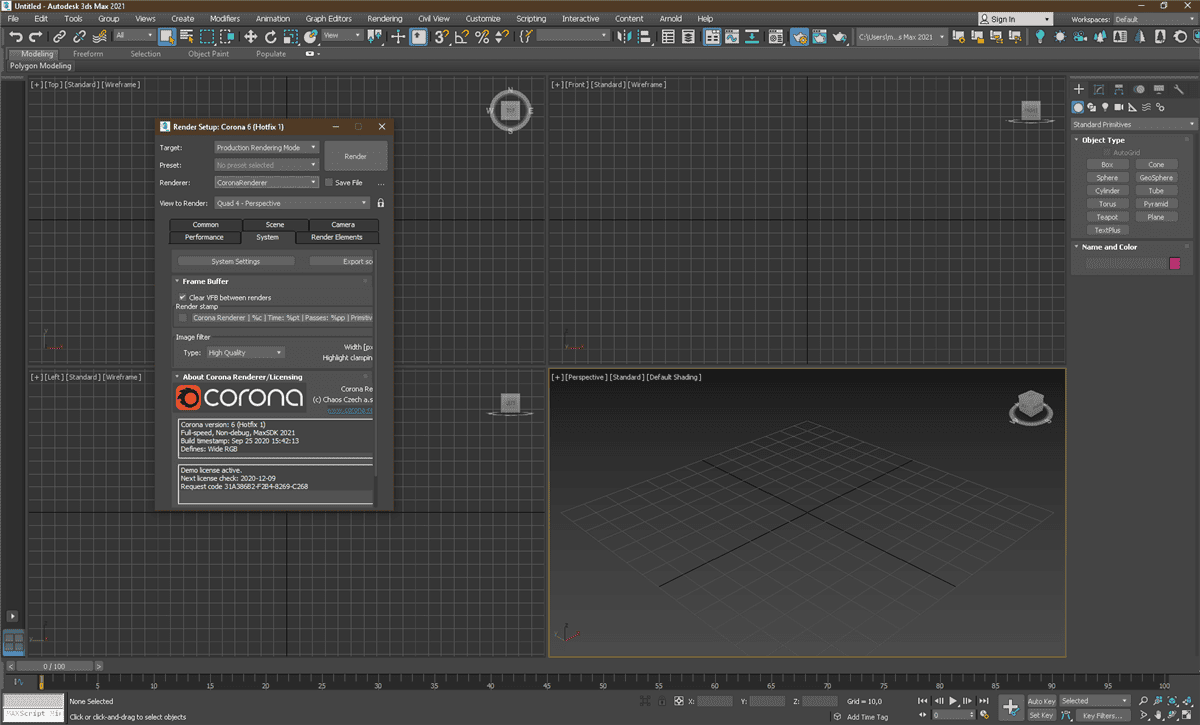Open the Rendering menu

[385, 19]
